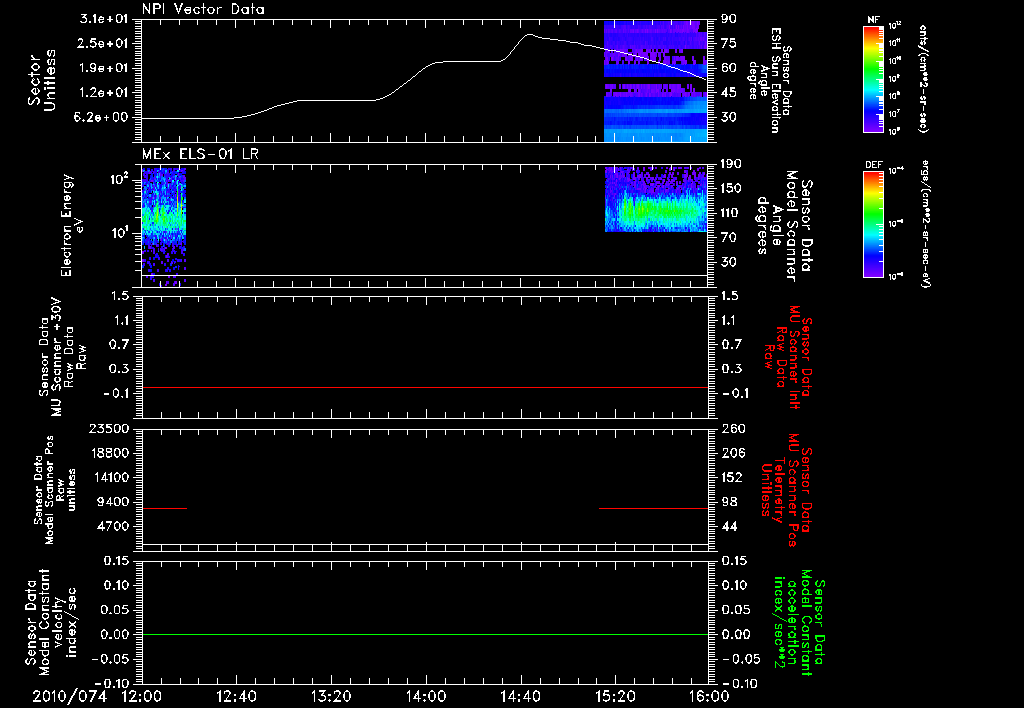Image resolution: width=1024 pixels, height=708 pixels.
Task: Click the 2010/074 date label
Action: [x=69, y=696]
